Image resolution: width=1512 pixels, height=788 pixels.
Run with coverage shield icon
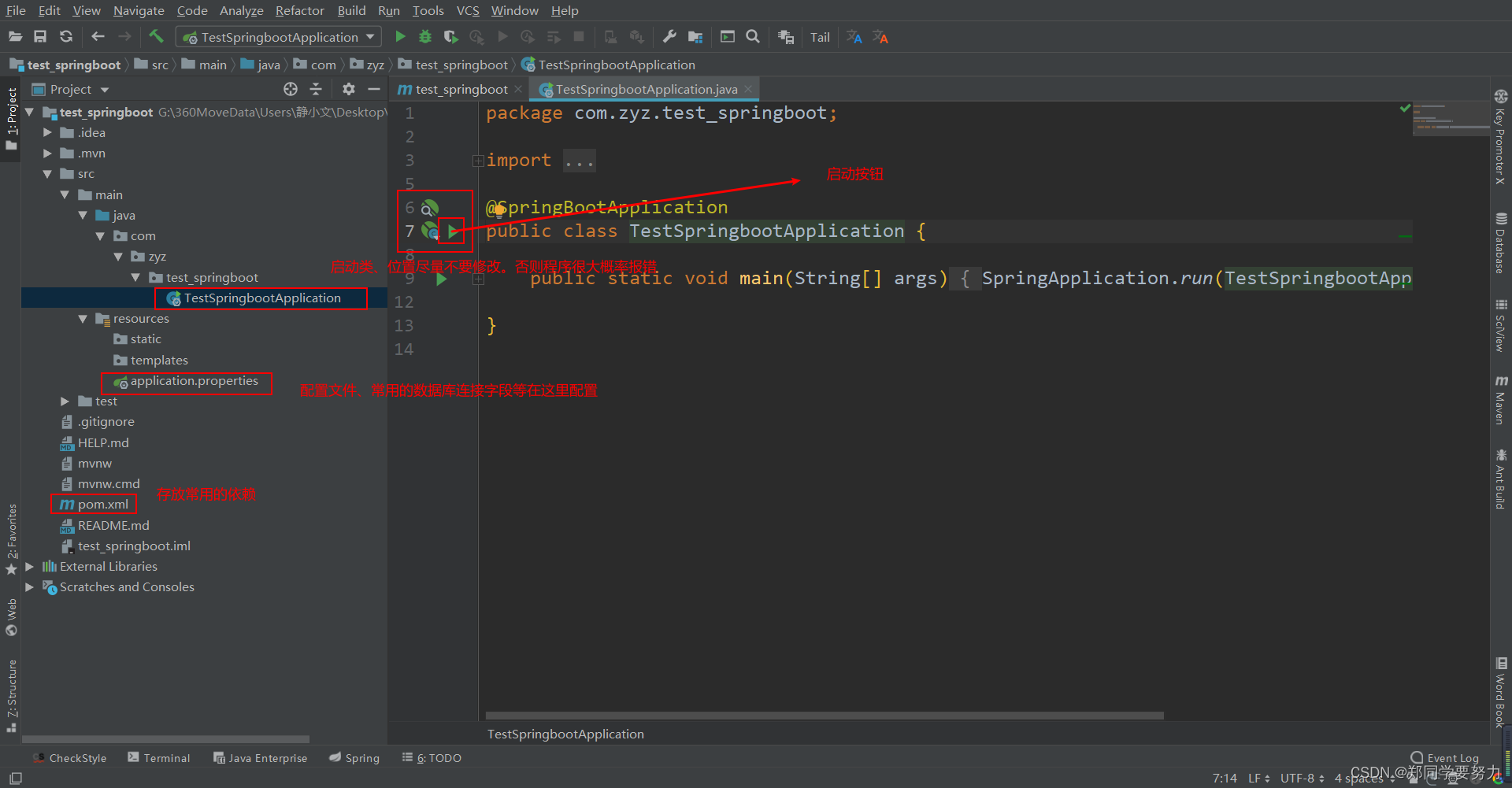pyautogui.click(x=450, y=36)
